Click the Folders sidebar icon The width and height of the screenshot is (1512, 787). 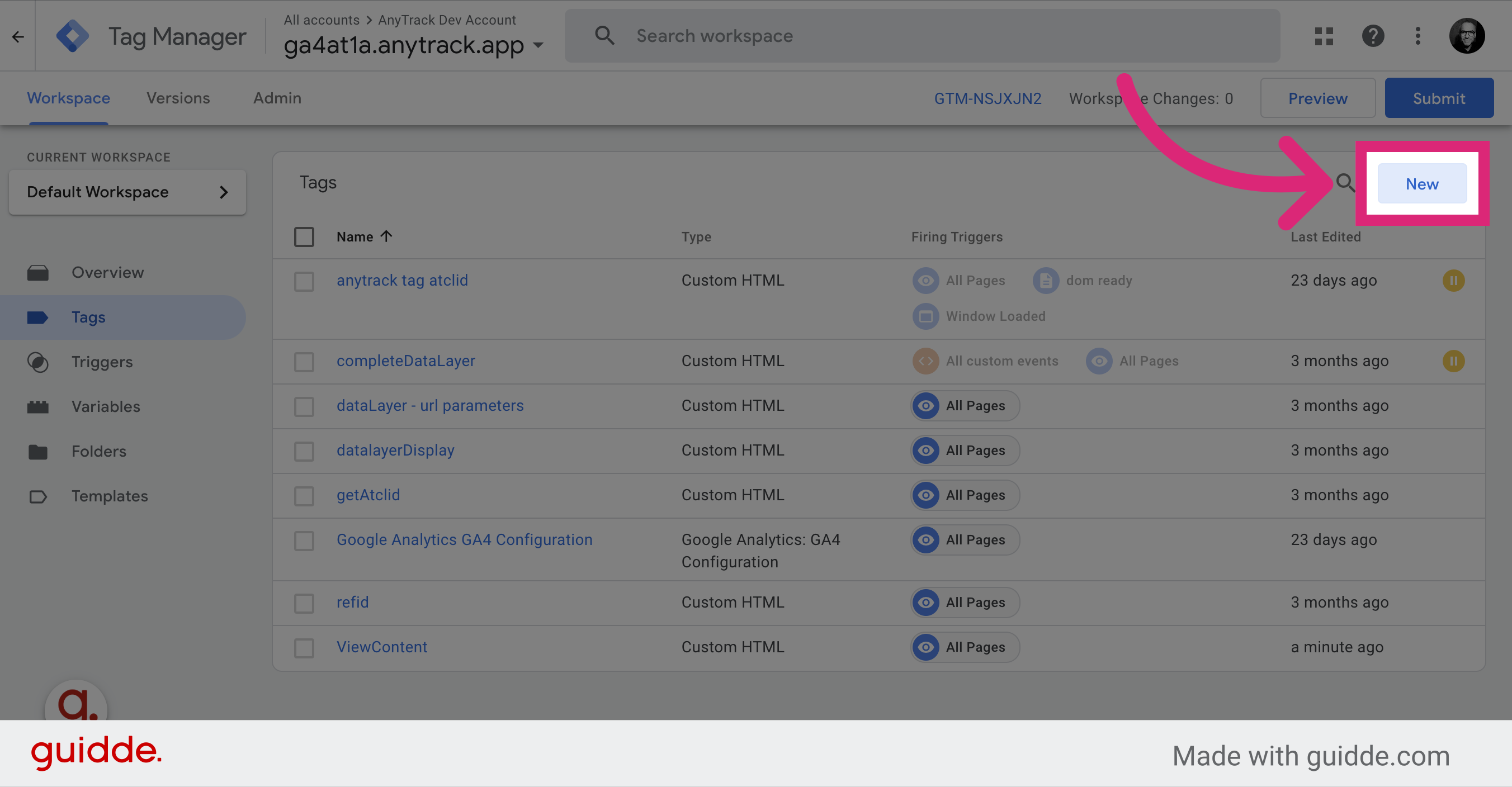tap(38, 452)
